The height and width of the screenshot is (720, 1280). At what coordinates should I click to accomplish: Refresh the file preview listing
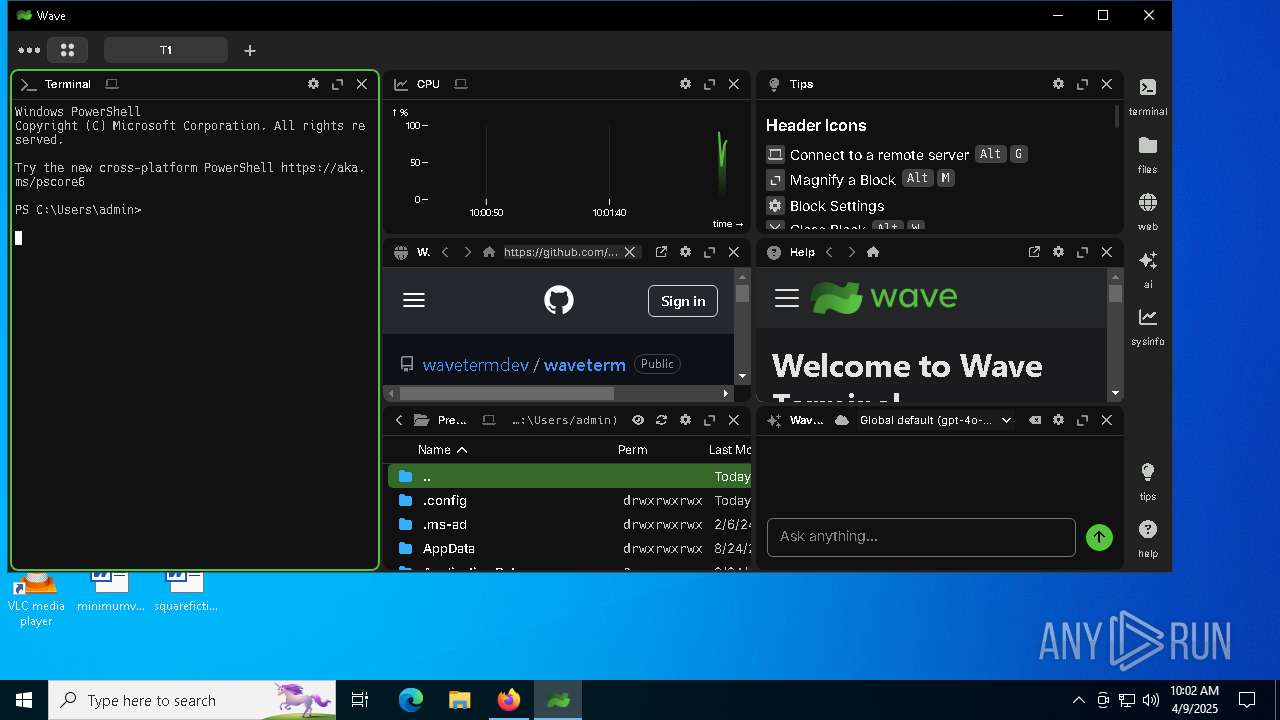(661, 420)
